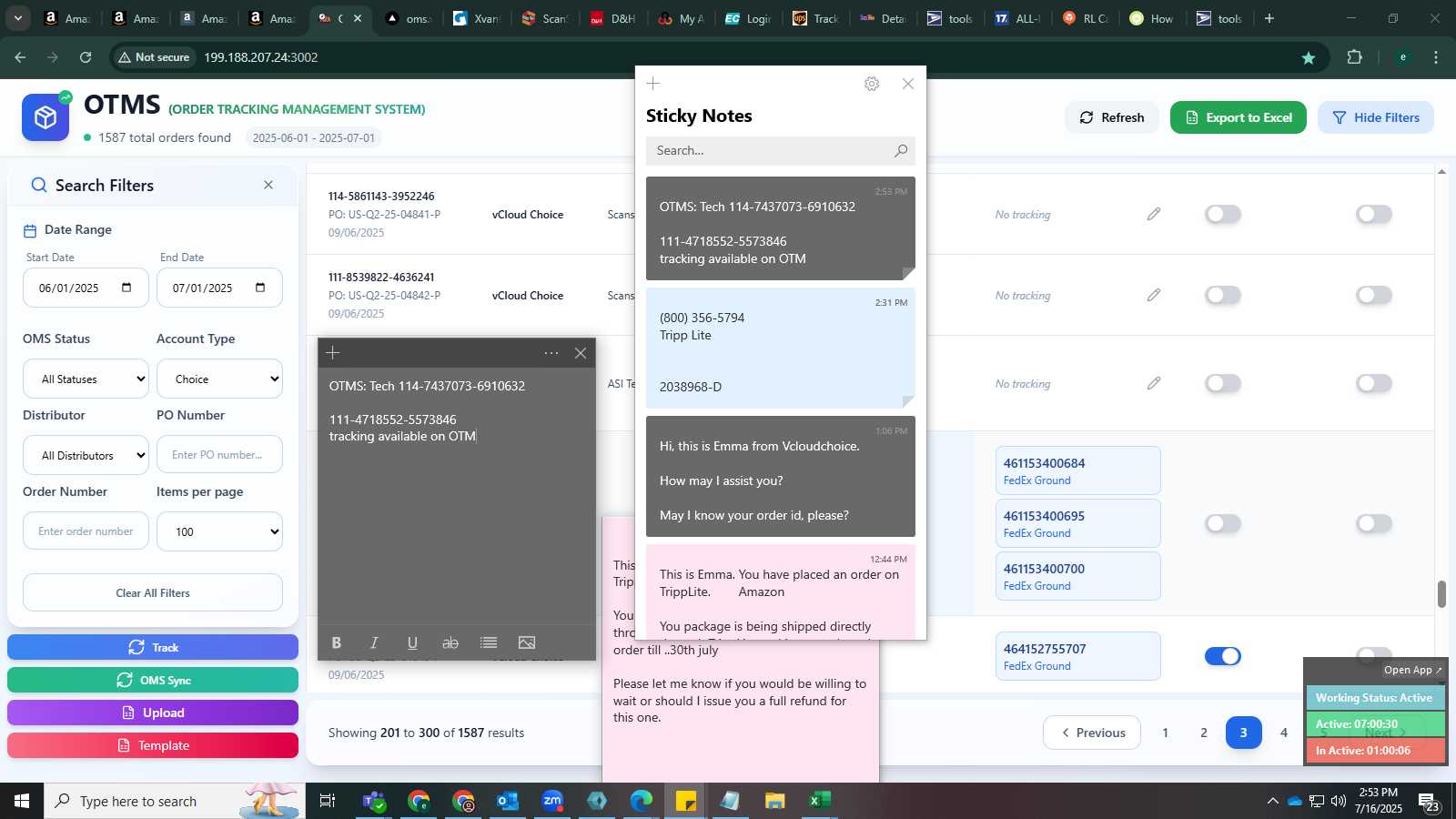
Task: Click Export to Excel
Action: click(1239, 117)
